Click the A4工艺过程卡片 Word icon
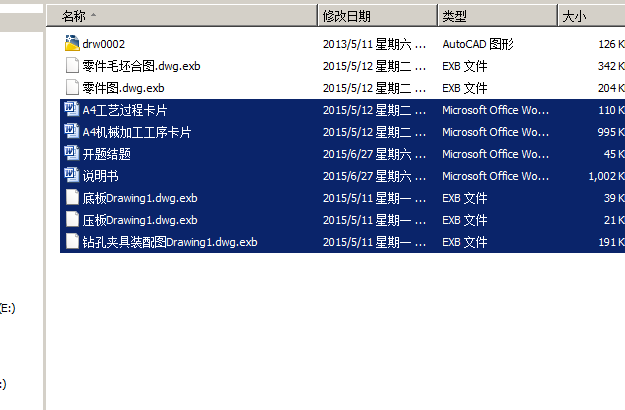 pyautogui.click(x=72, y=109)
